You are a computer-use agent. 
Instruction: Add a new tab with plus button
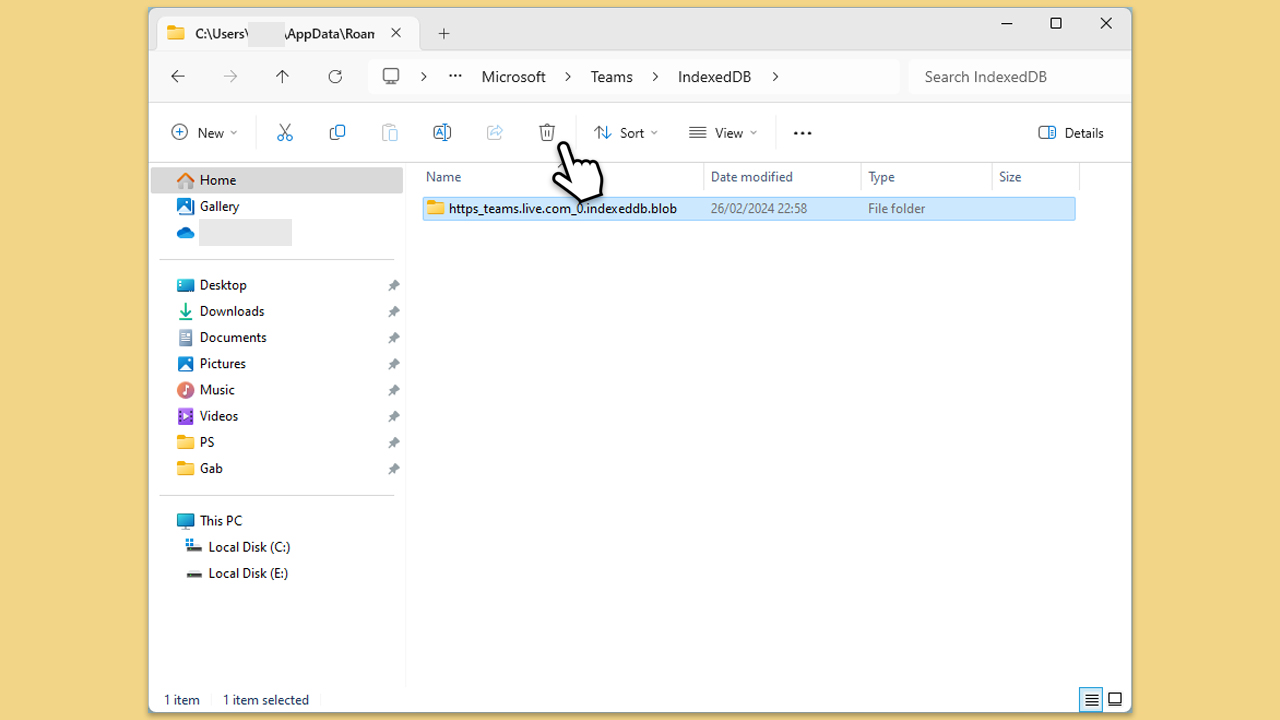(444, 34)
